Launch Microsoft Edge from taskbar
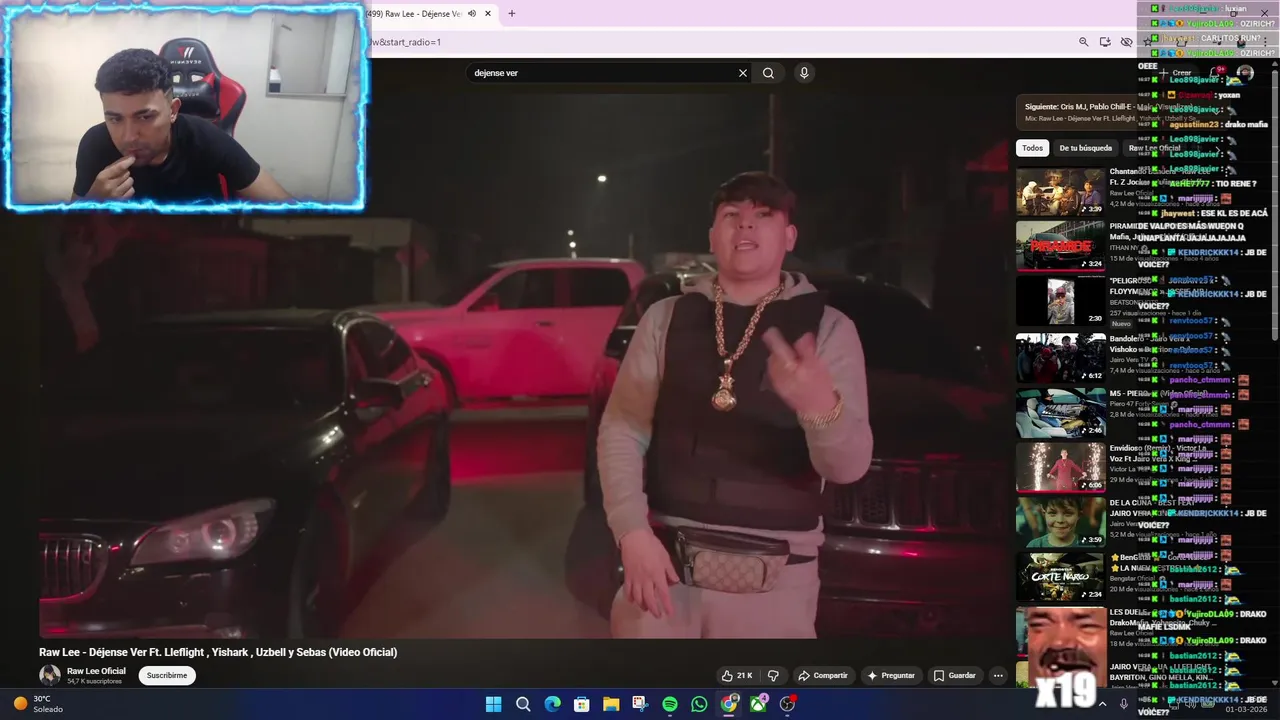The width and height of the screenshot is (1280, 720). tap(552, 704)
